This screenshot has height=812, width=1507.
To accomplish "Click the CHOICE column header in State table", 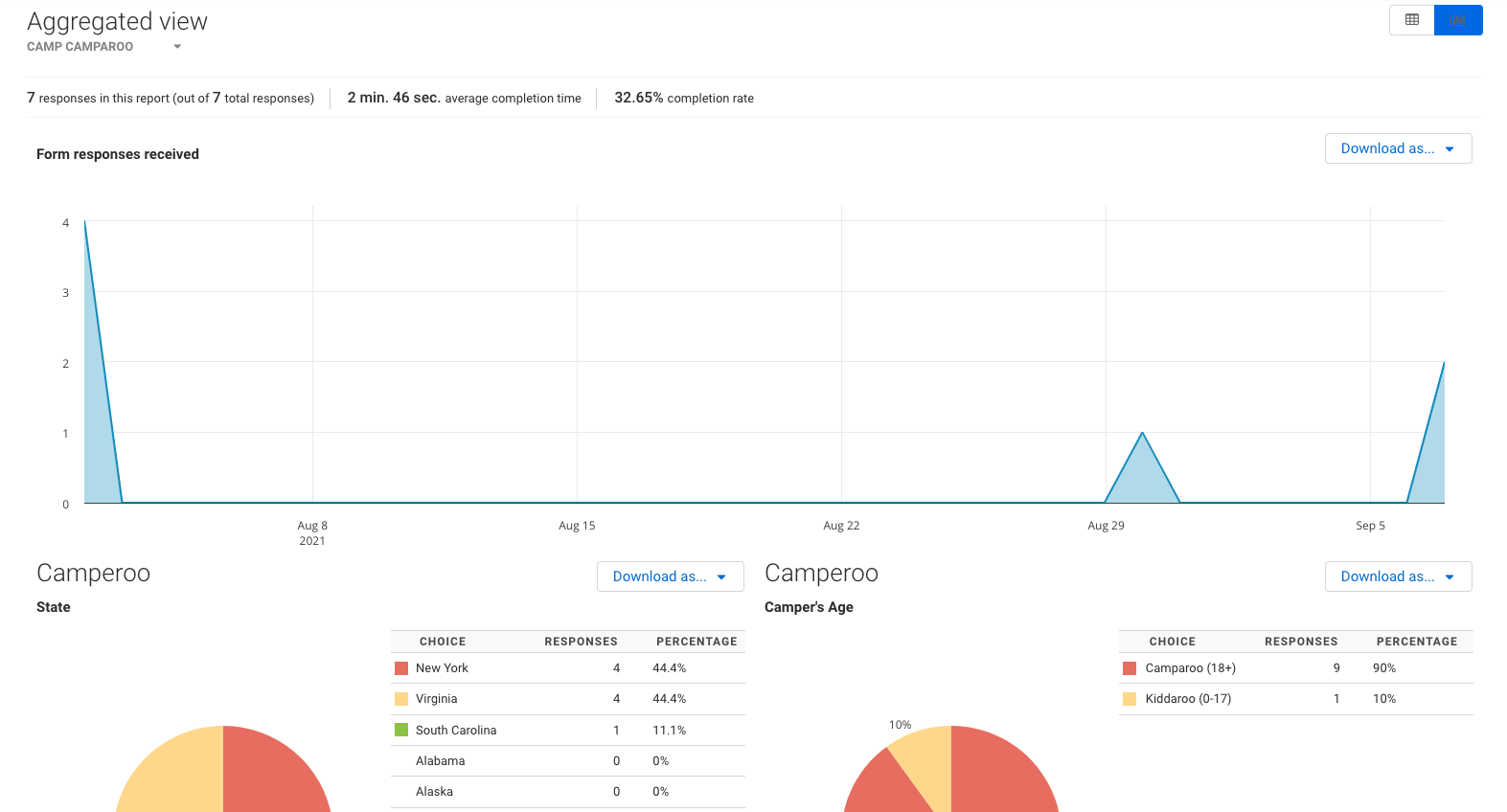I will (x=443, y=642).
